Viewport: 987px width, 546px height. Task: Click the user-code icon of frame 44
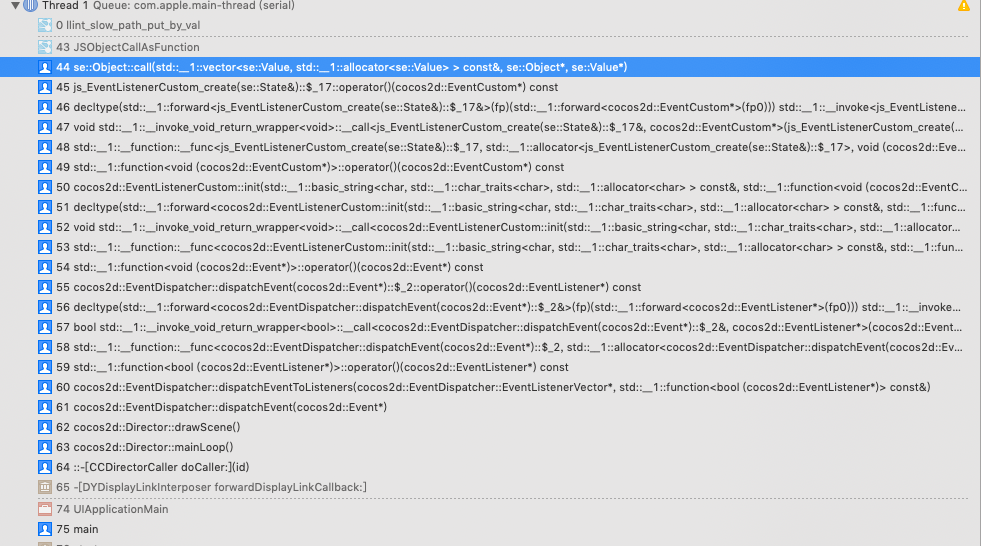[x=45, y=67]
